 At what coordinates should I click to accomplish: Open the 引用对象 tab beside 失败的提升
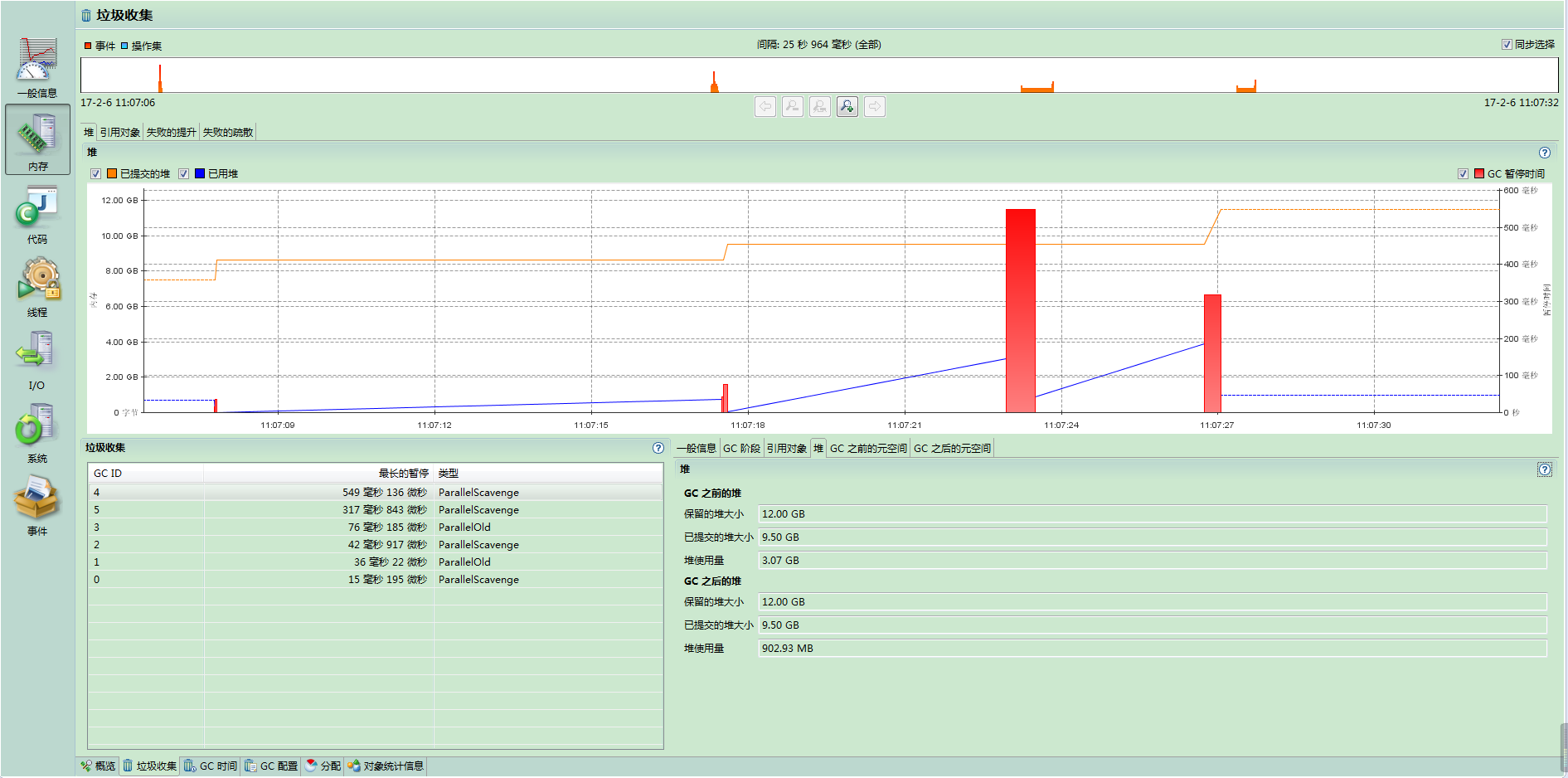pos(120,133)
